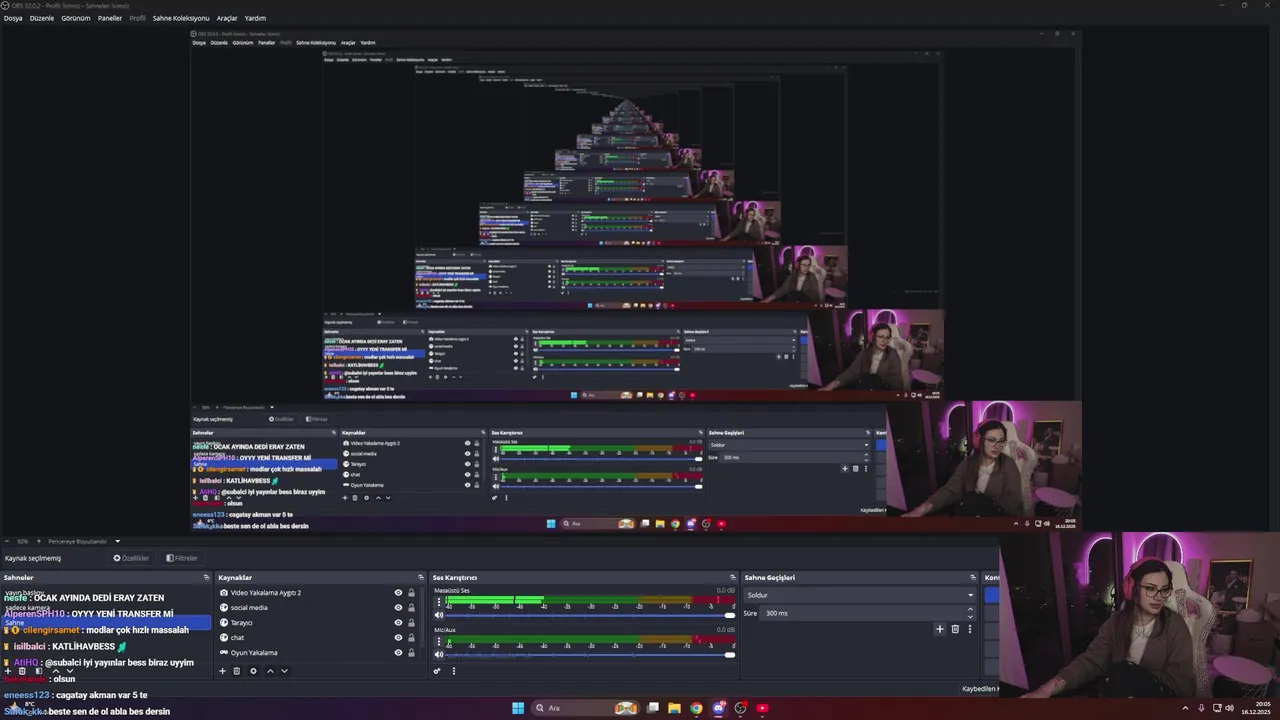
Task: Move the source up in Kaynaklar
Action: 269,671
